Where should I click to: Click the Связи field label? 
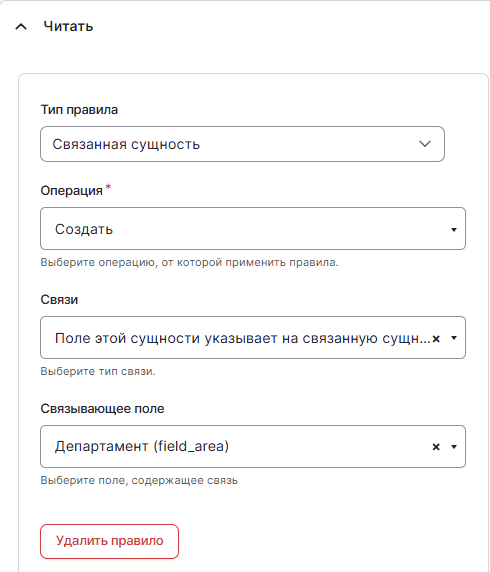click(59, 300)
